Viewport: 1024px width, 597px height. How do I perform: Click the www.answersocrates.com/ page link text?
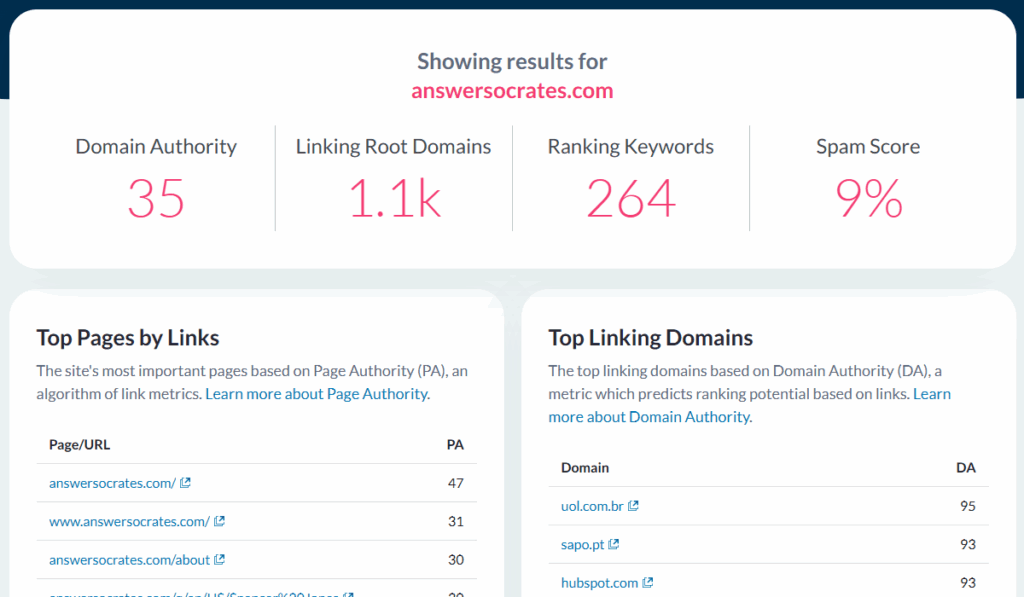coord(129,521)
